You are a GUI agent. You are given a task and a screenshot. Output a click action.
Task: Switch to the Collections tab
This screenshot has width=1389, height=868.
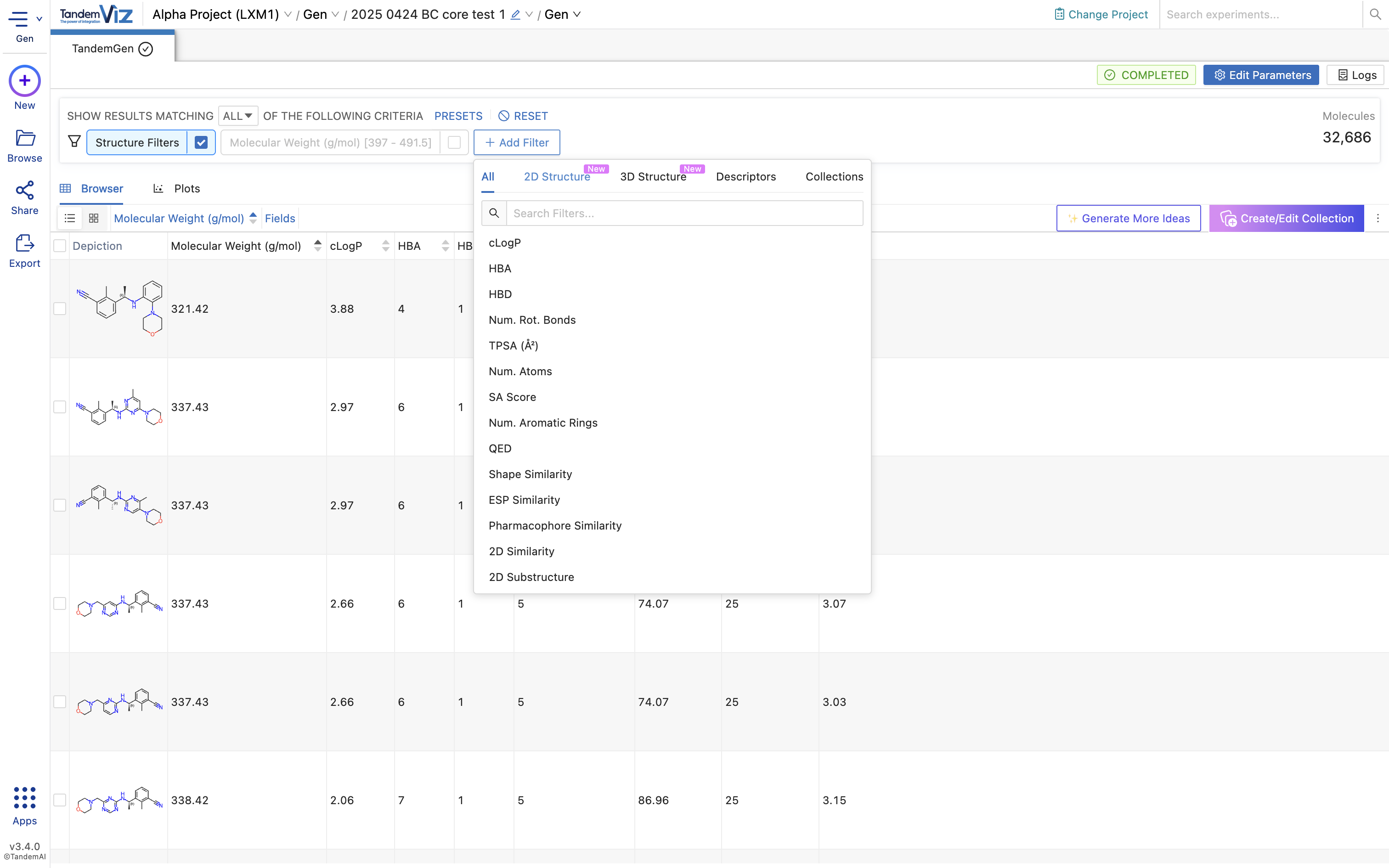click(834, 176)
